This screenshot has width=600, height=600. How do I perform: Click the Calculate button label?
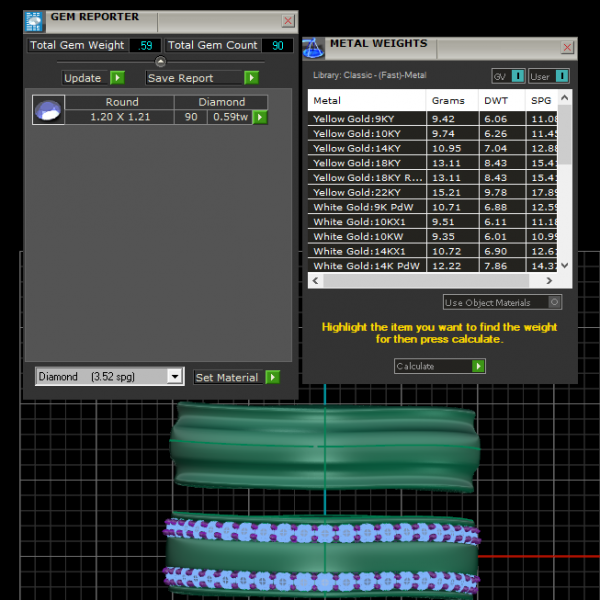(x=416, y=366)
